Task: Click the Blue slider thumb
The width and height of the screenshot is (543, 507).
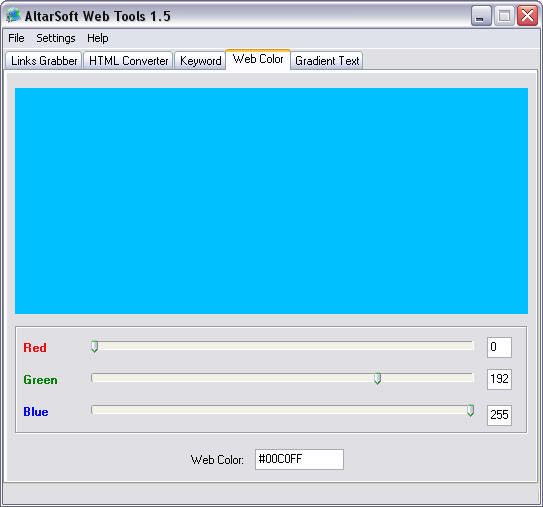Action: tap(470, 410)
